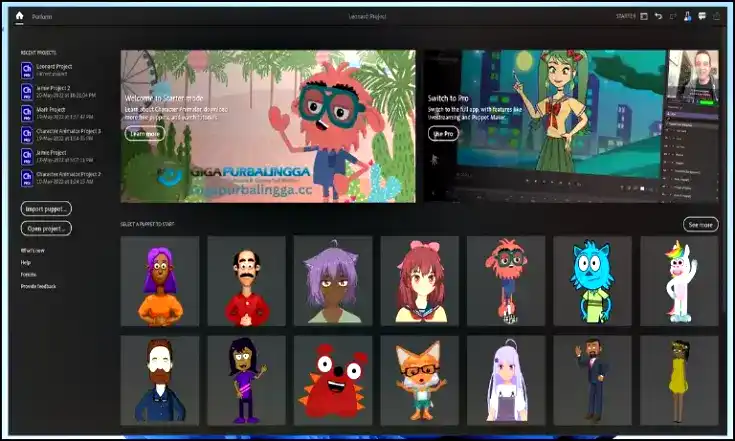Open the Leonard Project recent file
The image size is (735, 441).
click(x=47, y=70)
